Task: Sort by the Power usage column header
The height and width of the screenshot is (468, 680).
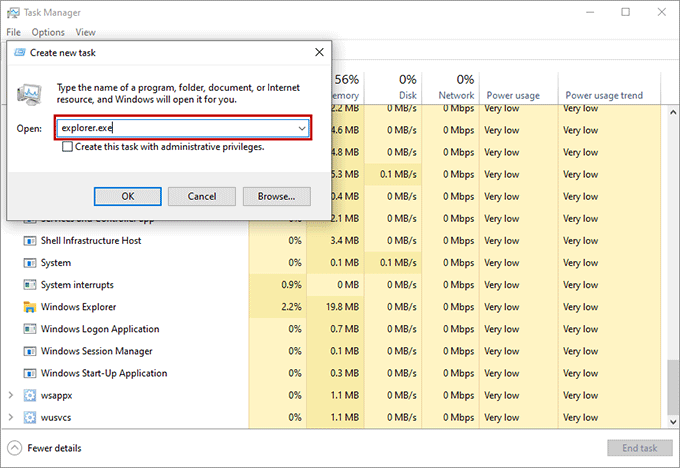Action: [x=519, y=88]
